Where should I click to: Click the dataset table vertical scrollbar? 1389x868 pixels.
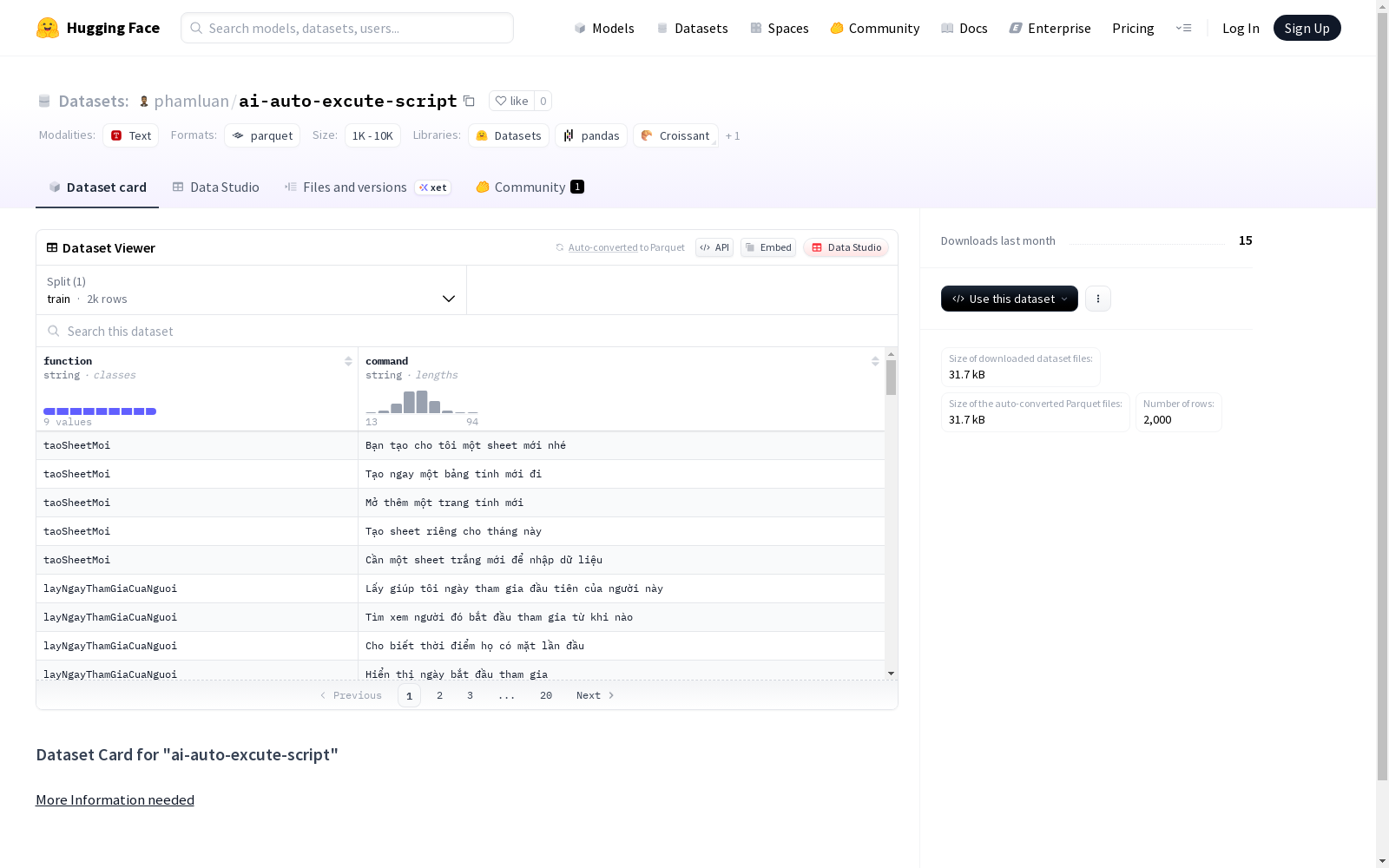[891, 378]
